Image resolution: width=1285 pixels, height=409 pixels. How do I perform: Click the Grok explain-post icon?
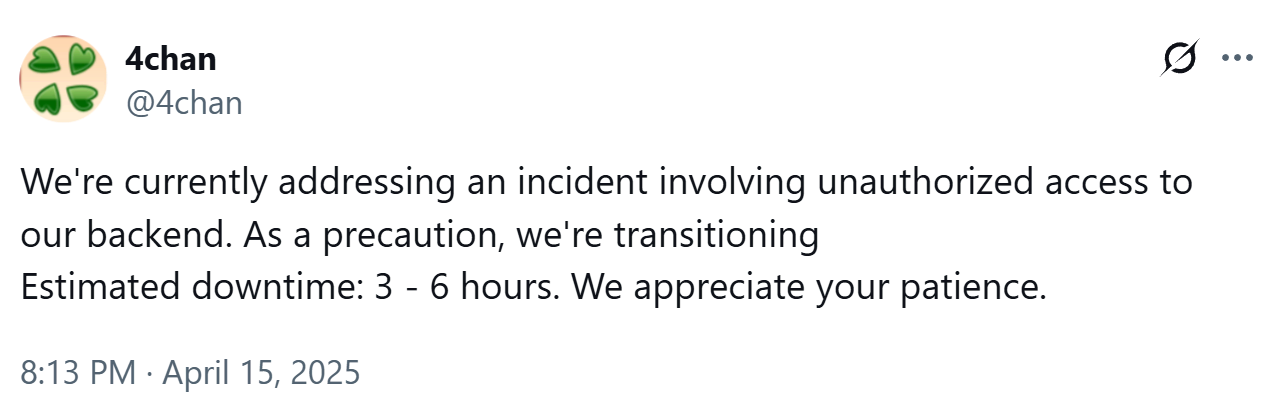click(1180, 60)
